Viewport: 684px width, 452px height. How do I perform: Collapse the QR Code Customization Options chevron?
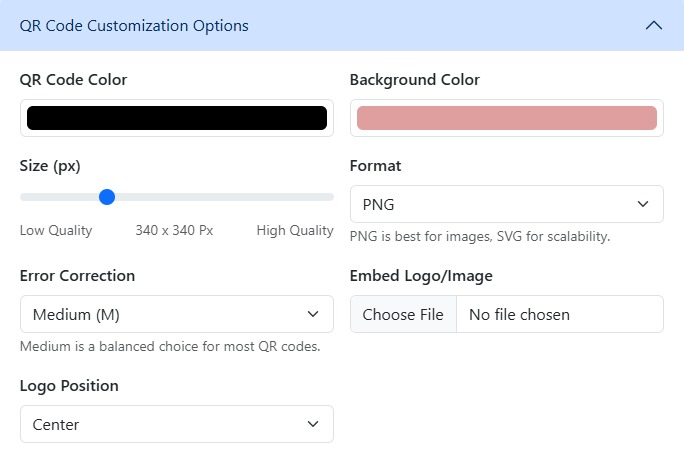(x=653, y=26)
